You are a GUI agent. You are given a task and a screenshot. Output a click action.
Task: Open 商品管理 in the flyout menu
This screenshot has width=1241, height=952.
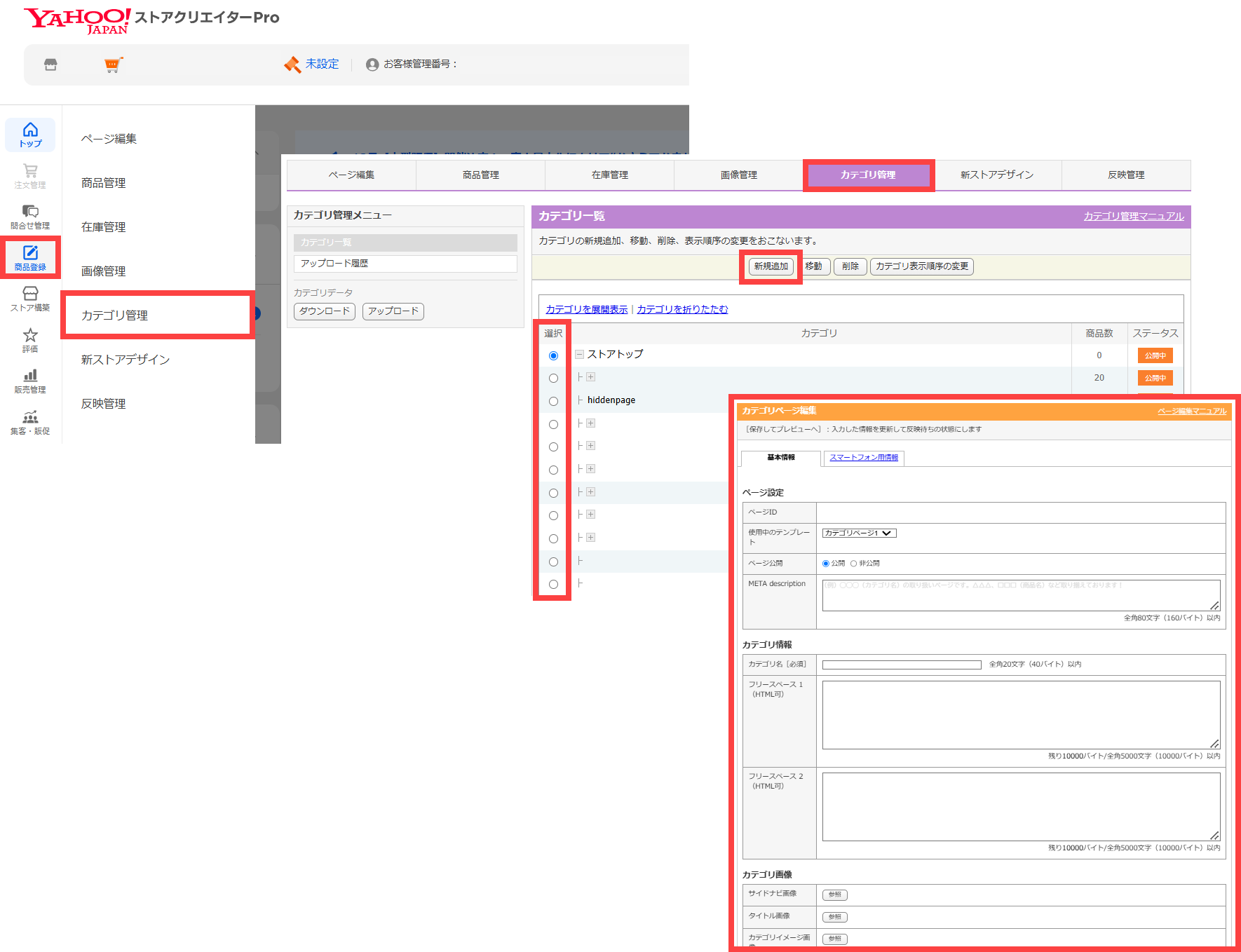pos(103,183)
